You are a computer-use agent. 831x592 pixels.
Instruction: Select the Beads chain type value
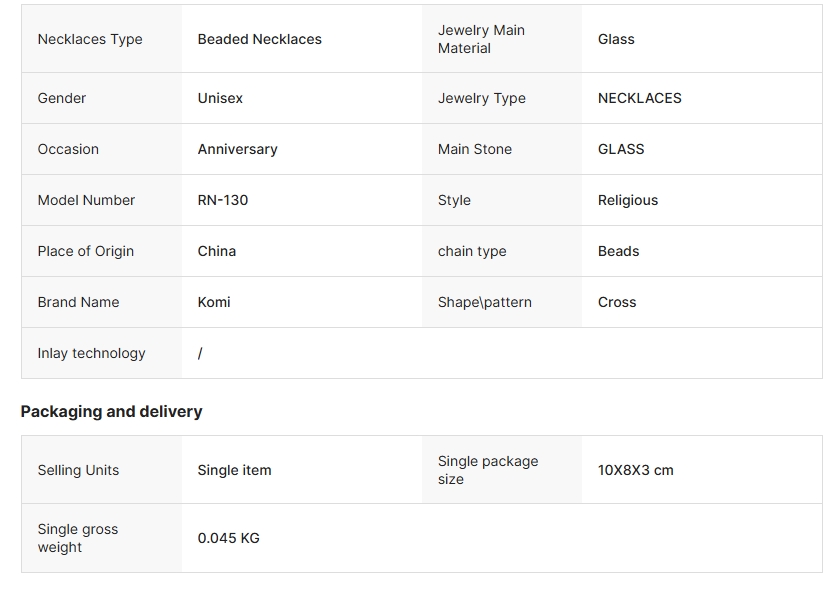618,251
